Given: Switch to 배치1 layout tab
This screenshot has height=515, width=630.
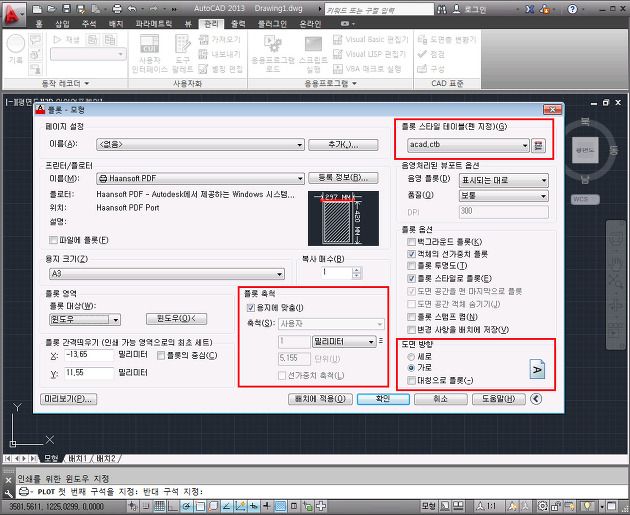Looking at the screenshot, I should click(x=78, y=458).
